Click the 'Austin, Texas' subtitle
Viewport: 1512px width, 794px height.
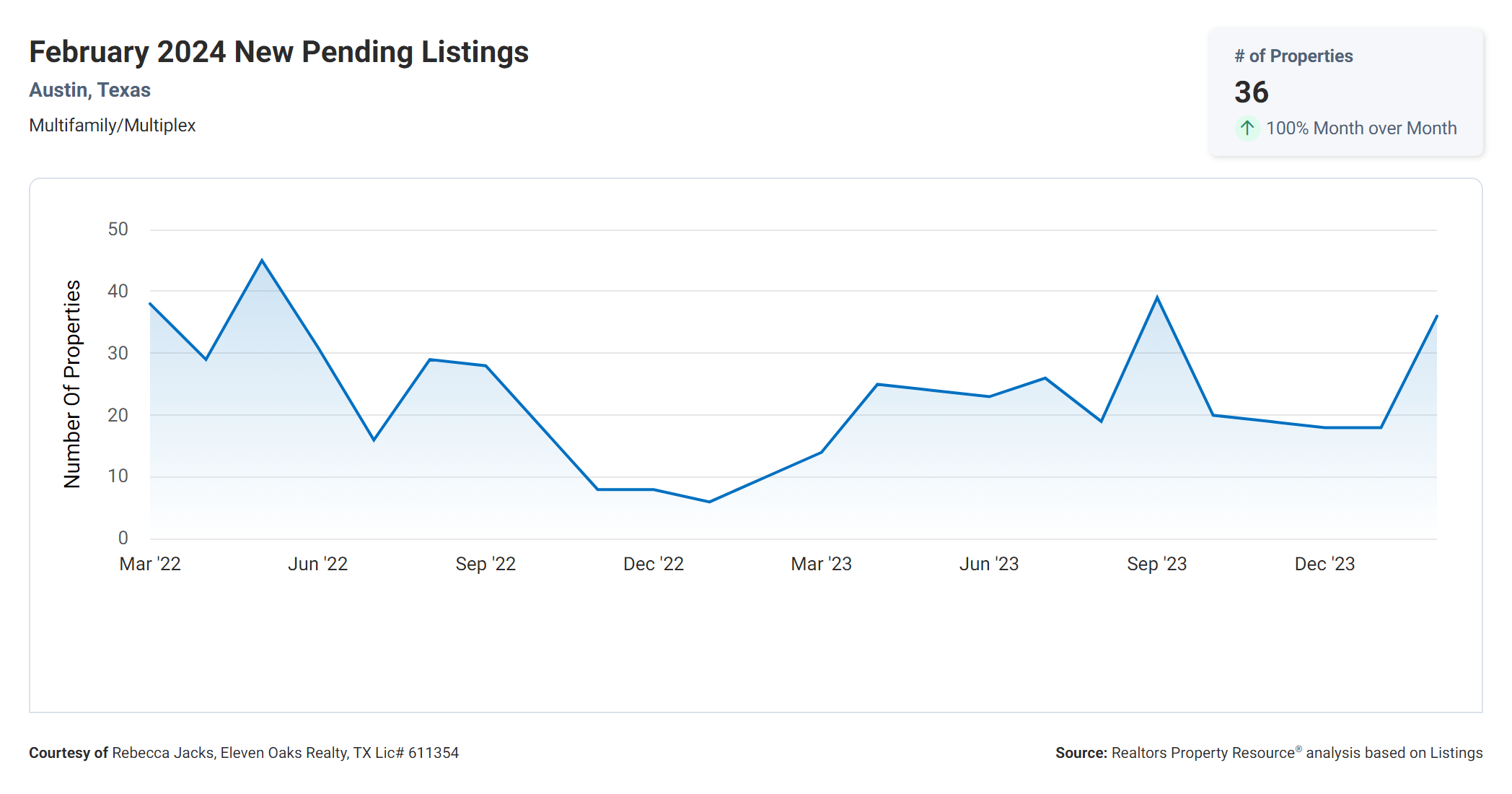(x=89, y=90)
